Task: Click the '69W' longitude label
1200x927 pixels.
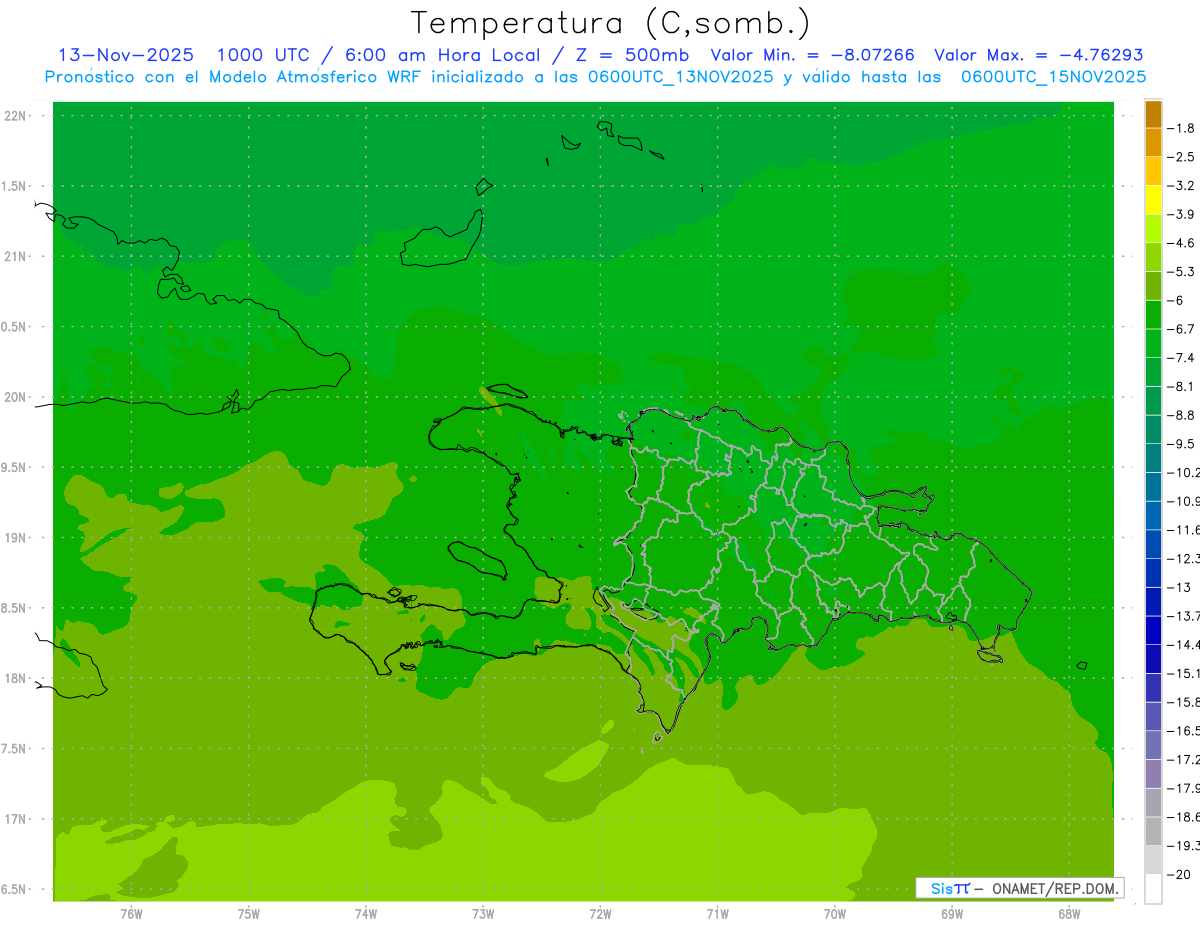Action: coord(951,913)
